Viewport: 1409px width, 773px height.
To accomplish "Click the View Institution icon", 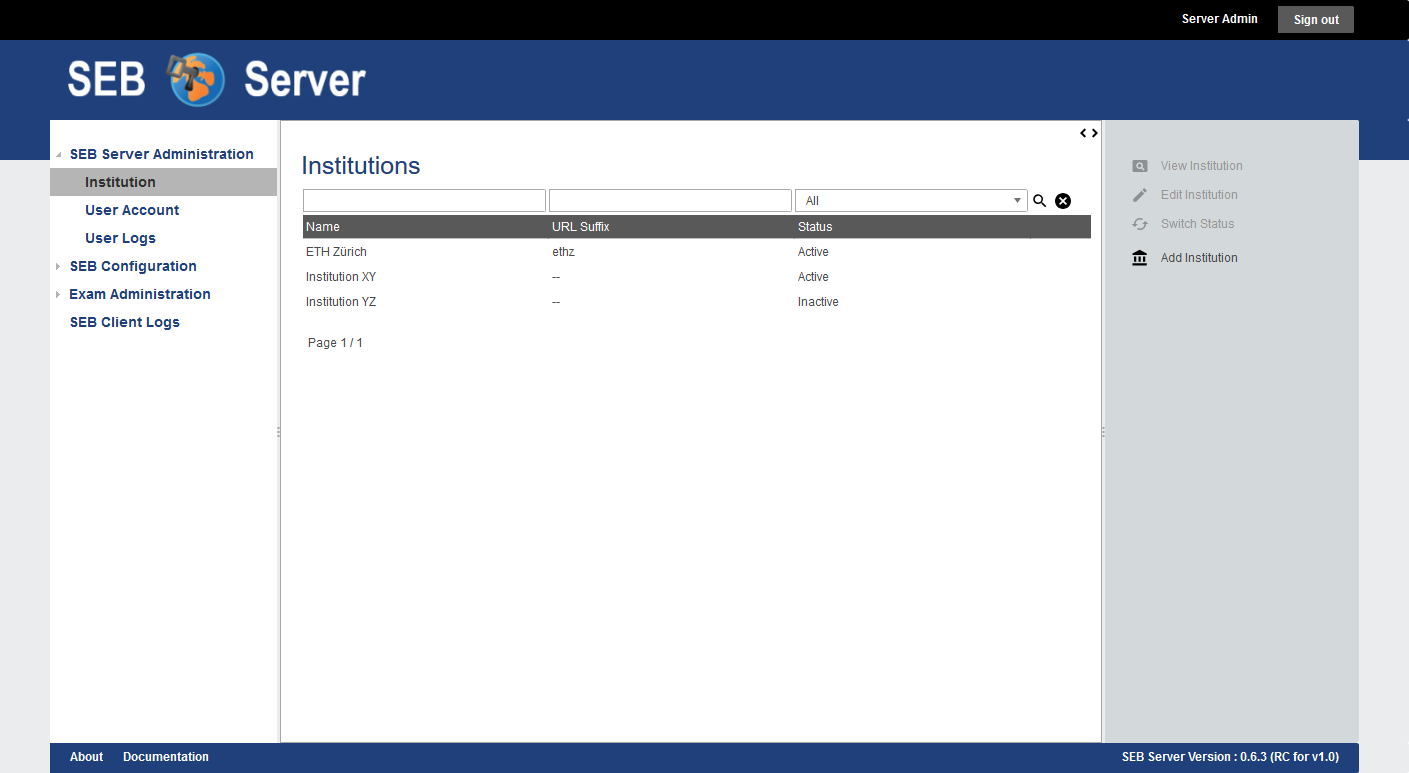I will click(1140, 166).
